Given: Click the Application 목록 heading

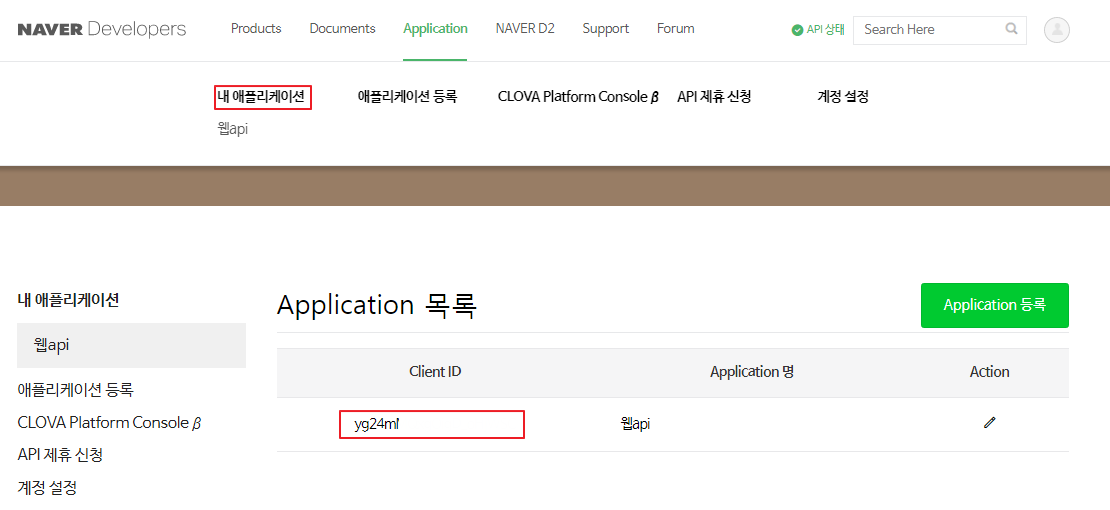Looking at the screenshot, I should pyautogui.click(x=377, y=305).
